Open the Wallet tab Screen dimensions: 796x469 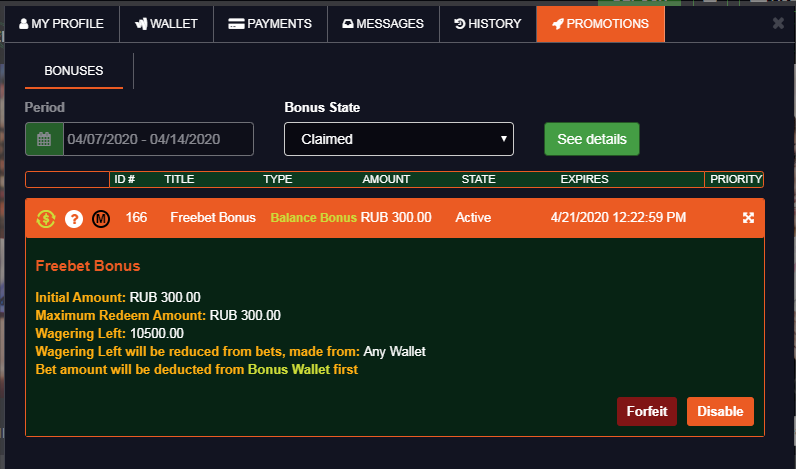(167, 23)
